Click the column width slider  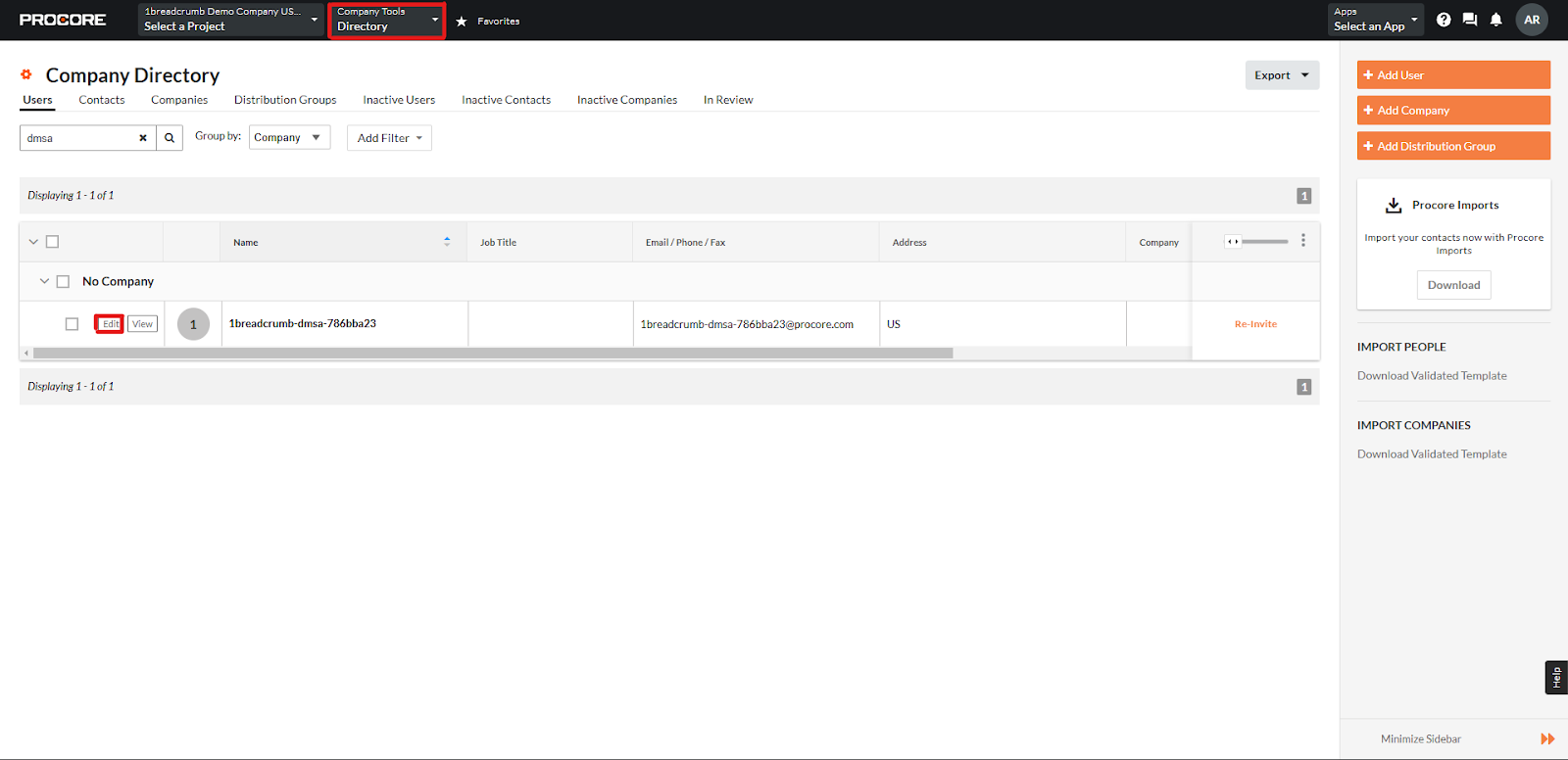tap(1256, 241)
